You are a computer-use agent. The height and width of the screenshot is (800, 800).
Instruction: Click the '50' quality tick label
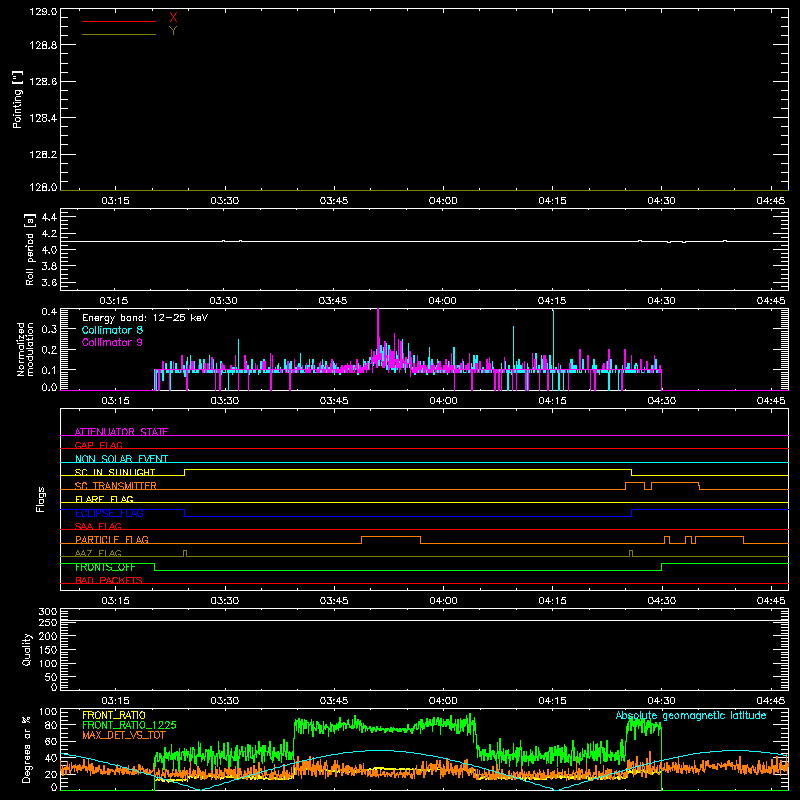[51, 678]
